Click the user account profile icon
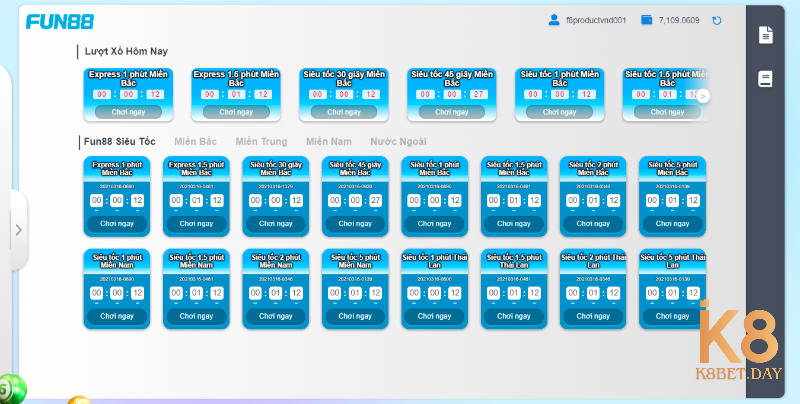Image resolution: width=800 pixels, height=404 pixels. click(554, 20)
